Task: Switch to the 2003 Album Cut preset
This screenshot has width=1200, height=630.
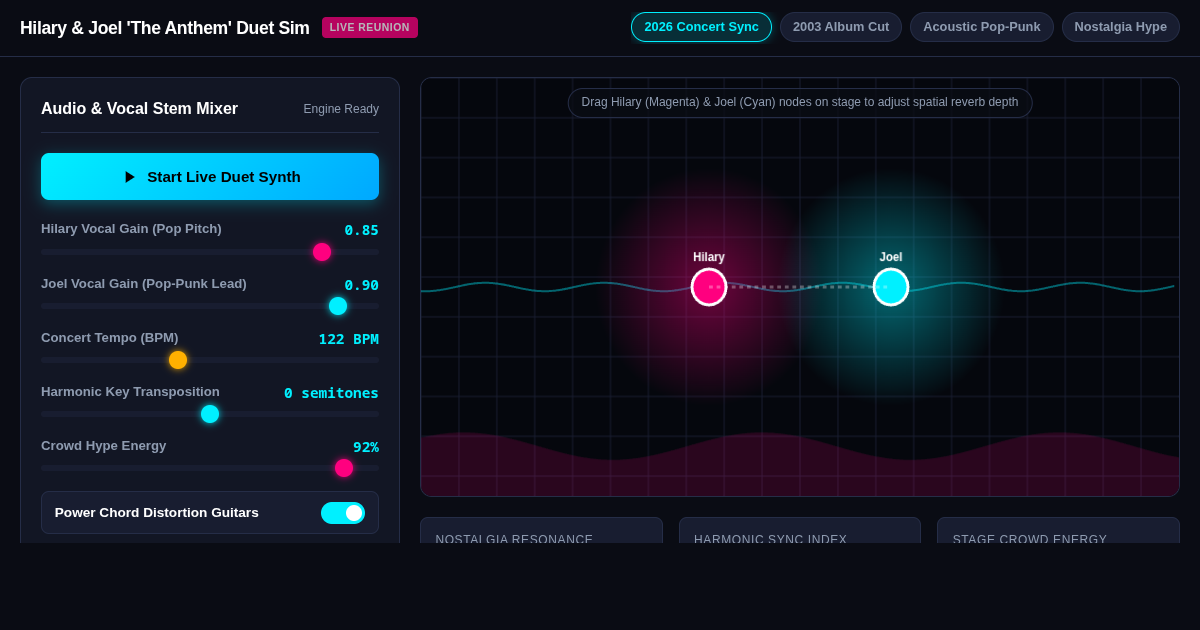Action: coord(841,27)
